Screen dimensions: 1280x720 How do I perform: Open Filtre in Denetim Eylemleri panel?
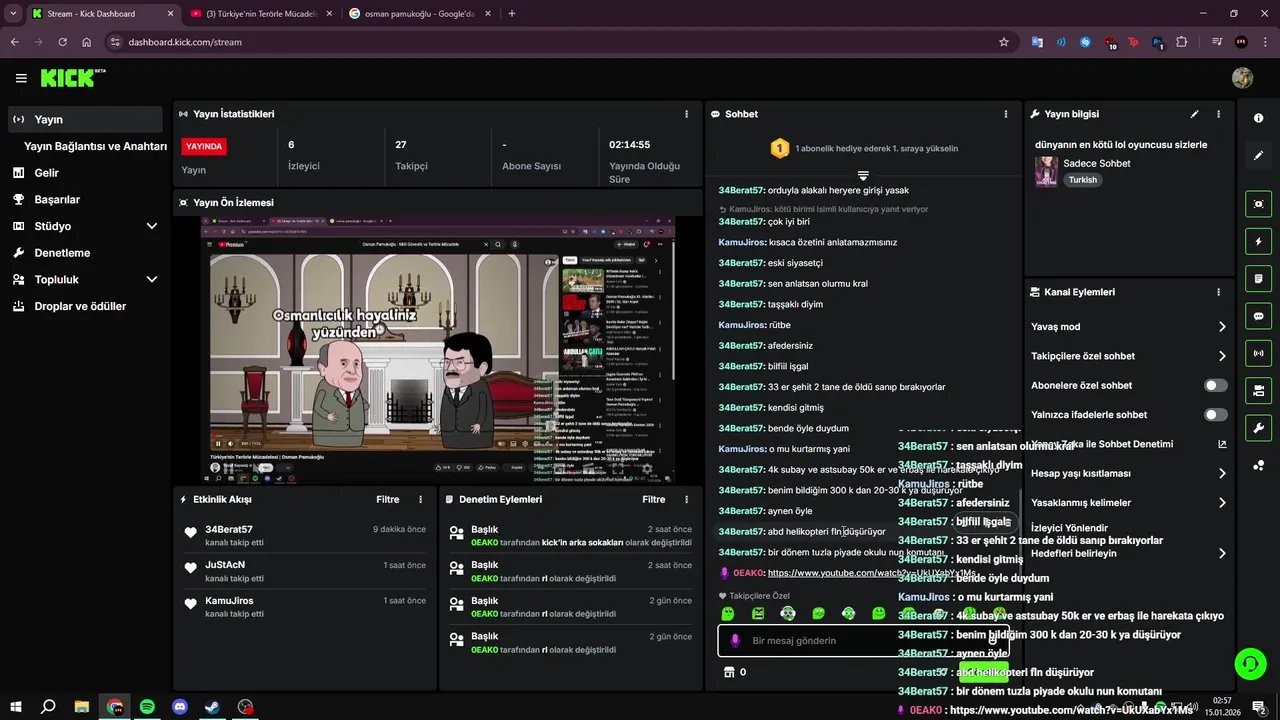click(654, 499)
